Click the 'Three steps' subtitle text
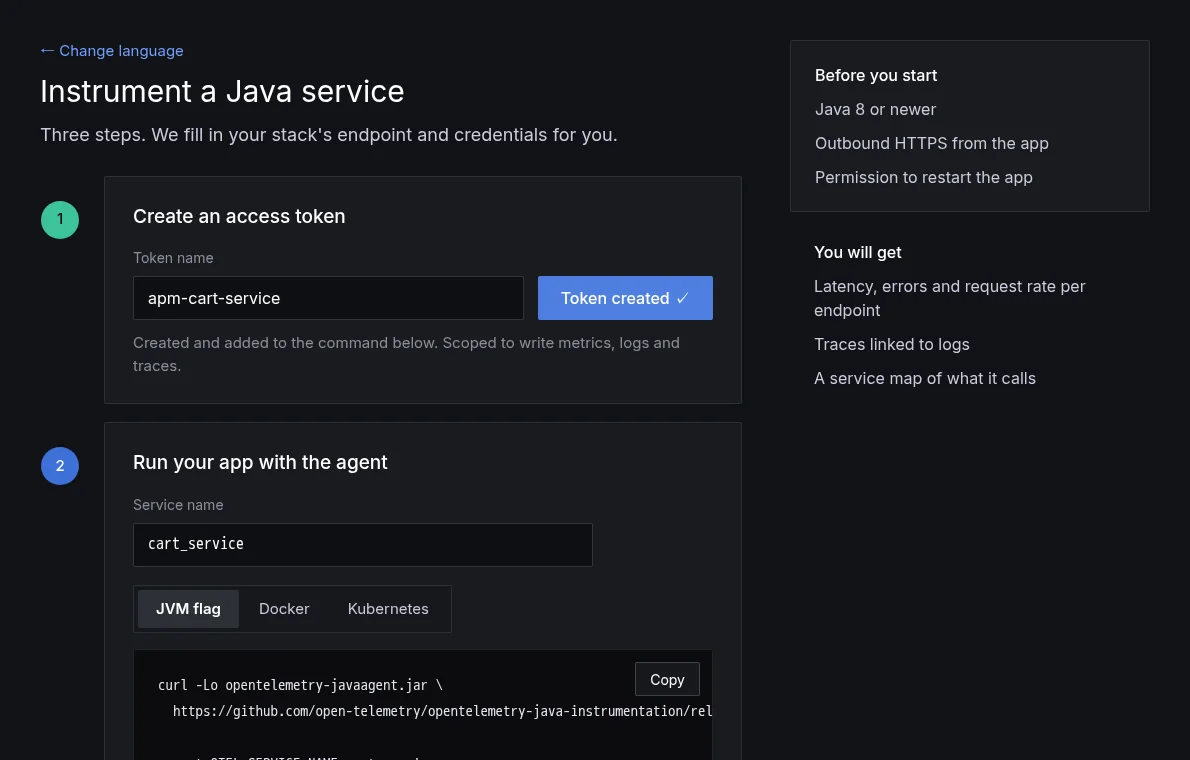This screenshot has height=760, width=1190. (x=329, y=135)
